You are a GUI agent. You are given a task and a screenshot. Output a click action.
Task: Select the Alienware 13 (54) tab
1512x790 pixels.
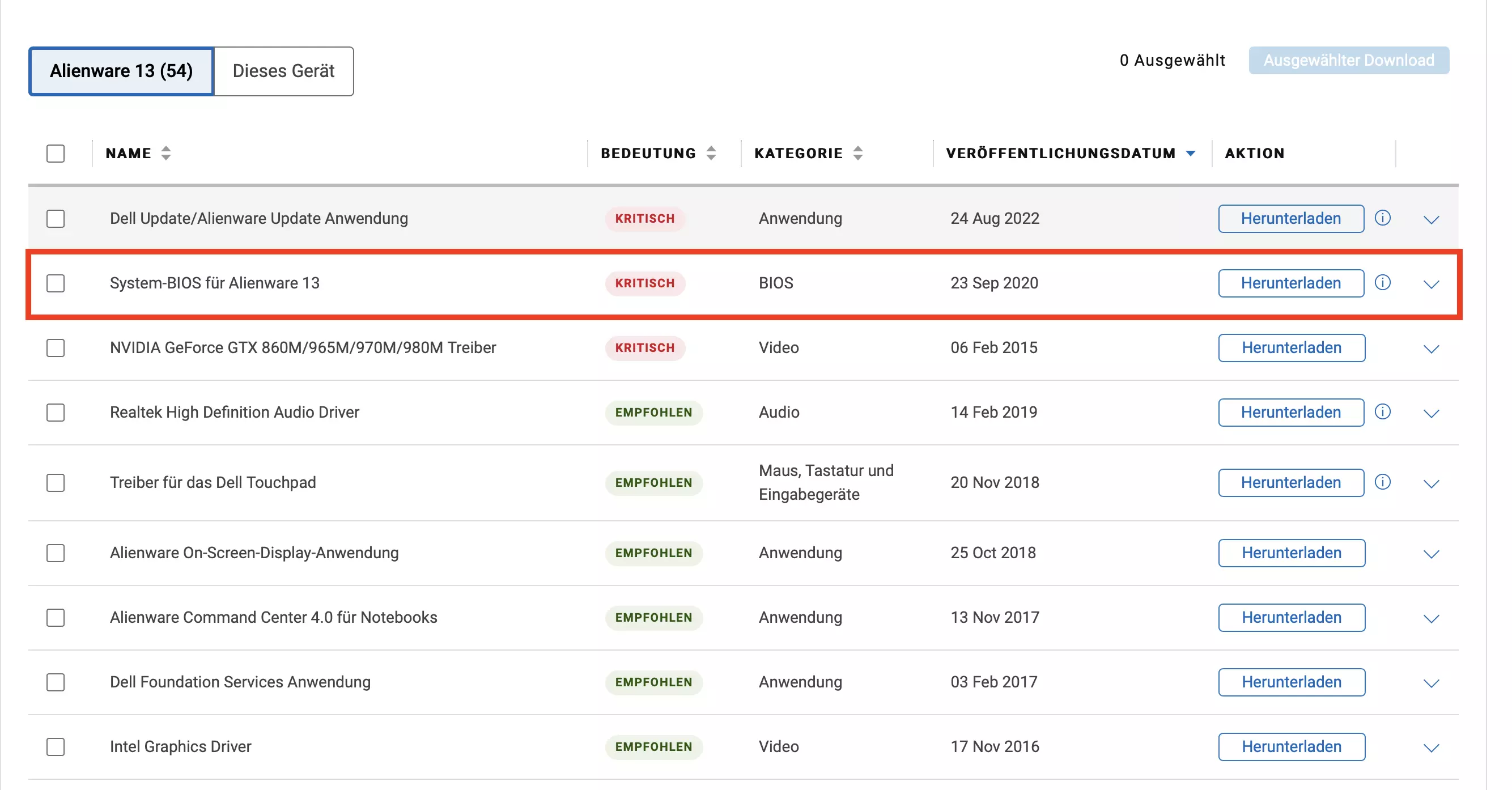pyautogui.click(x=121, y=71)
